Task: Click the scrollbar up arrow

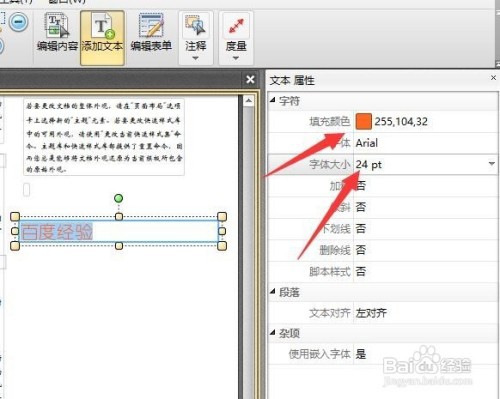Action: click(248, 101)
